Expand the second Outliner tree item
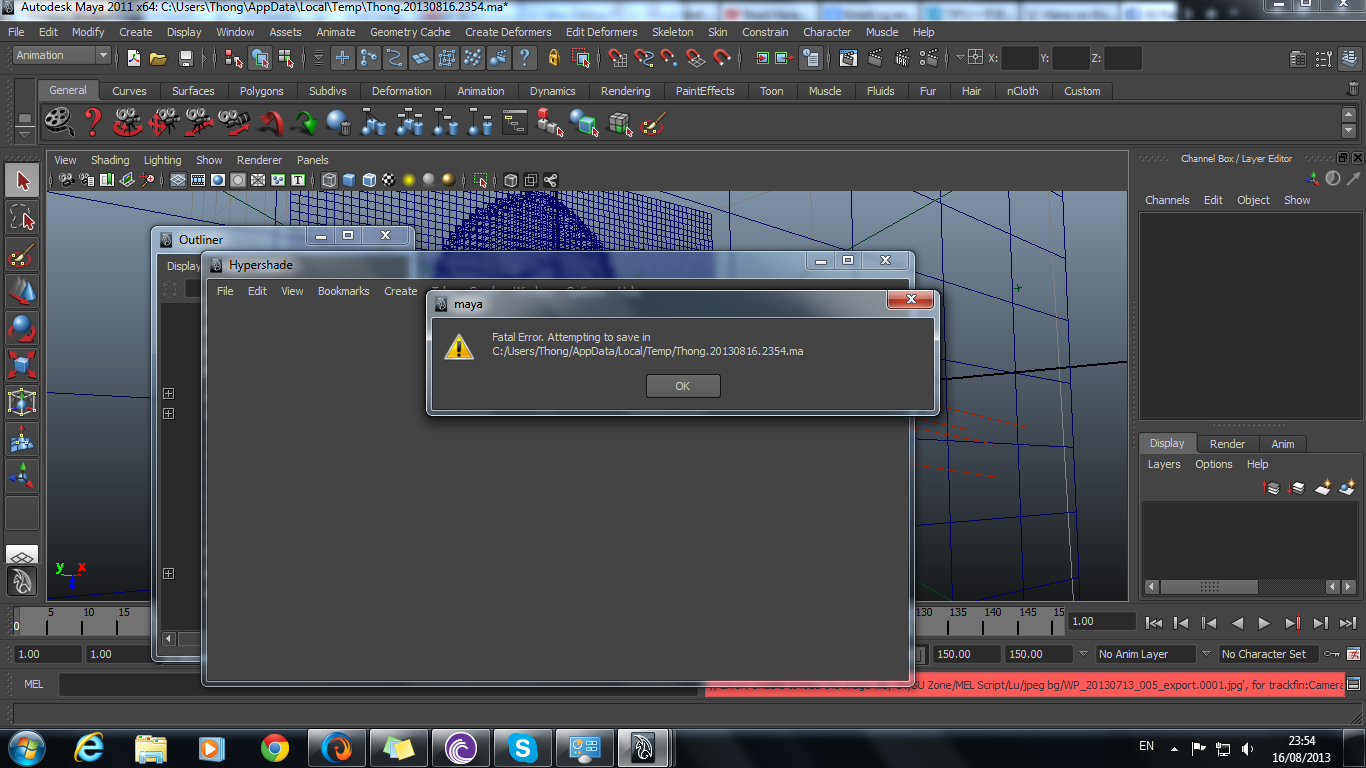 169,414
